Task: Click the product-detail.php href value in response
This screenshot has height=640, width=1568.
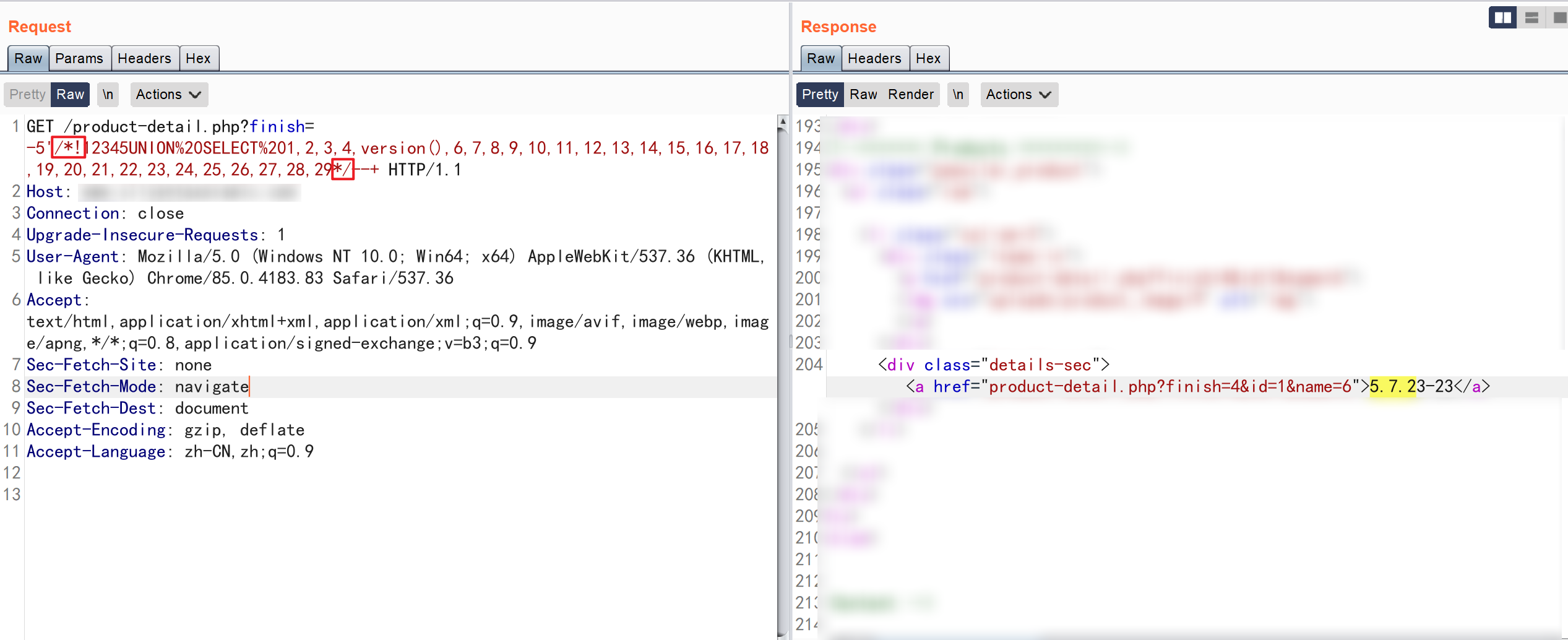Action: pos(1170,387)
